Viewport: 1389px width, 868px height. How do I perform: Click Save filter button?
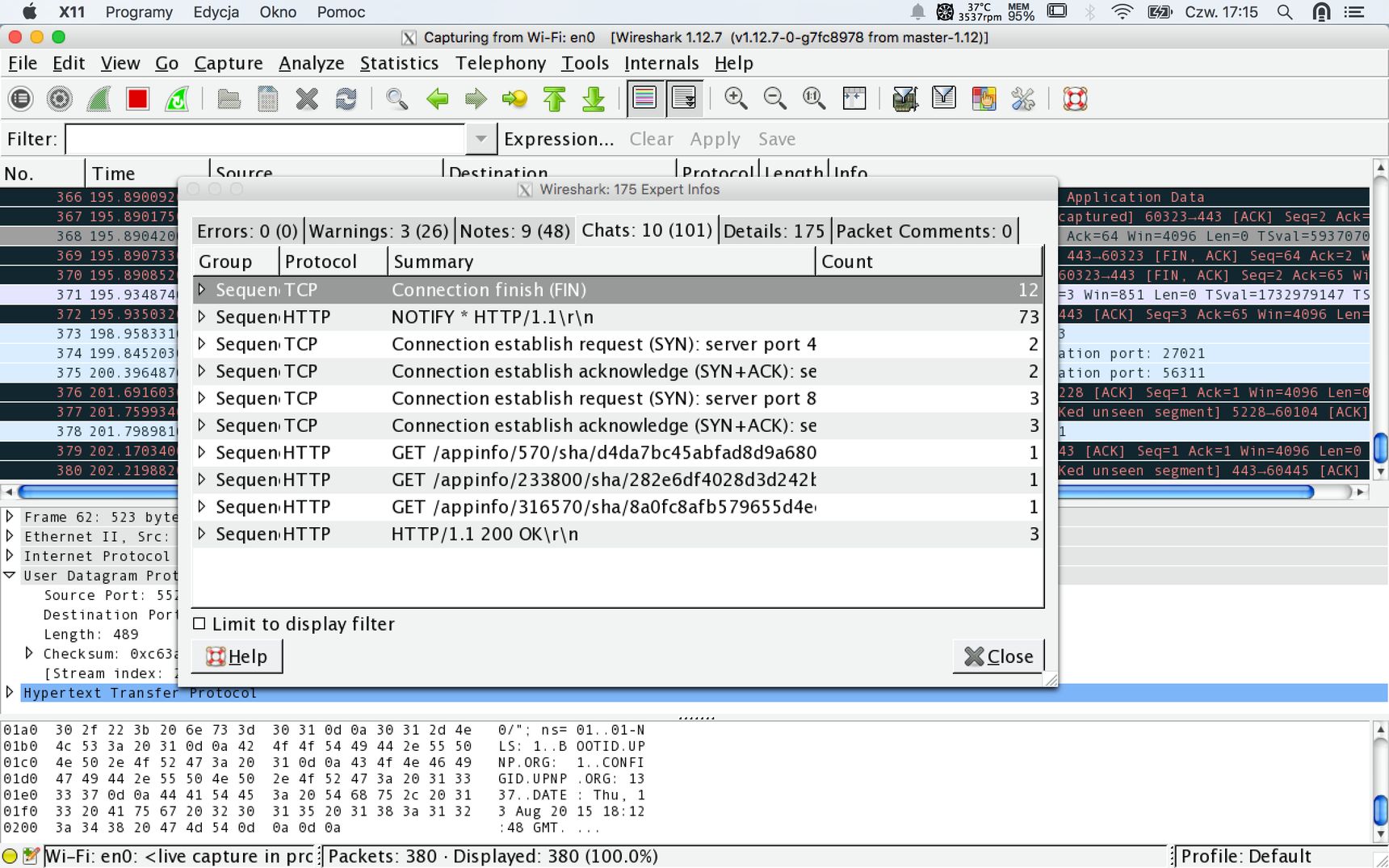click(777, 139)
